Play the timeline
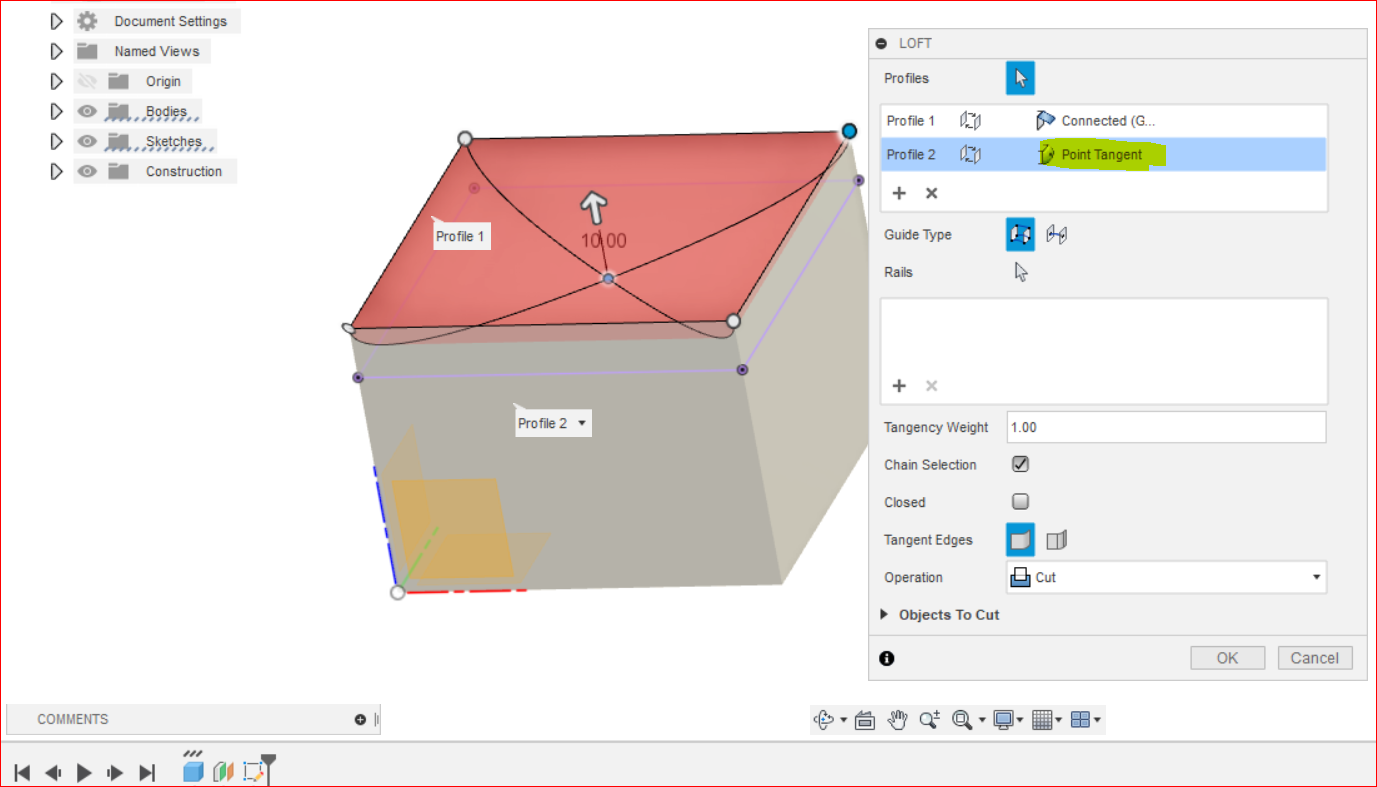 [x=85, y=772]
